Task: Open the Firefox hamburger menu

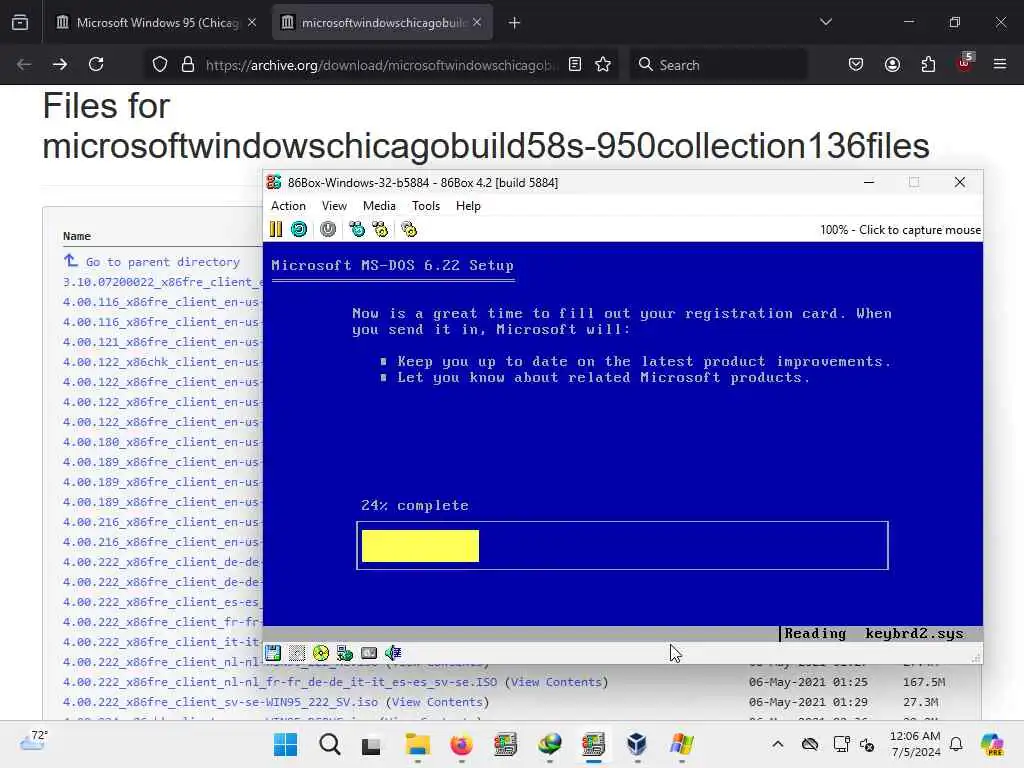Action: [1000, 64]
